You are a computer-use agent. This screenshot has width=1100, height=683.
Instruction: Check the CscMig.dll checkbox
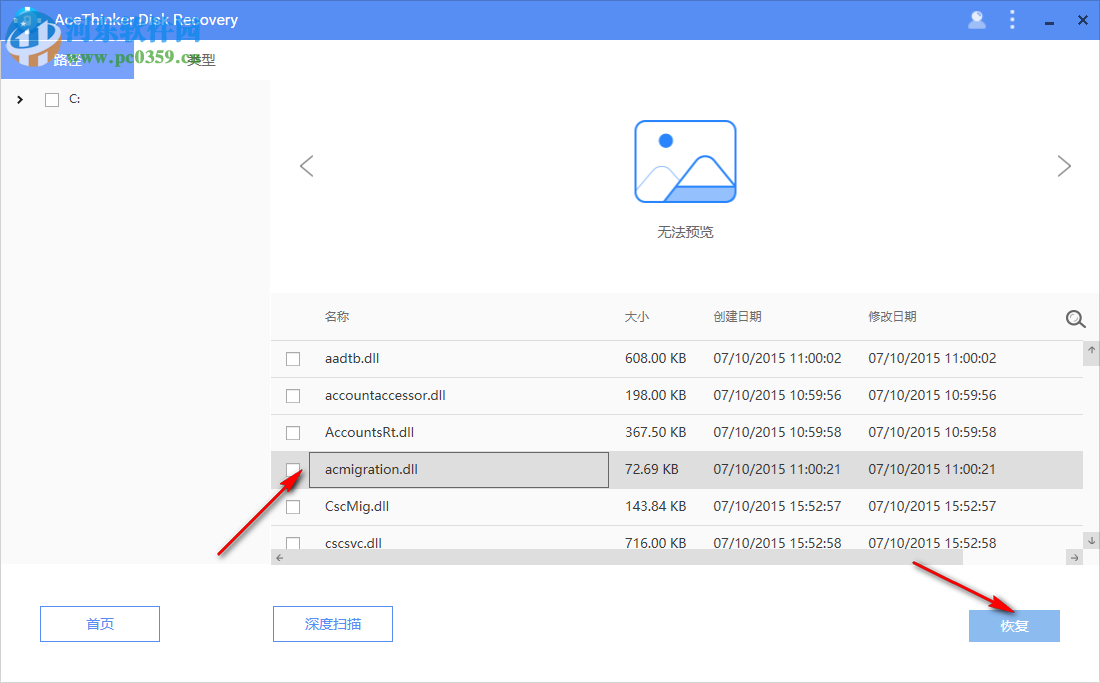292,506
